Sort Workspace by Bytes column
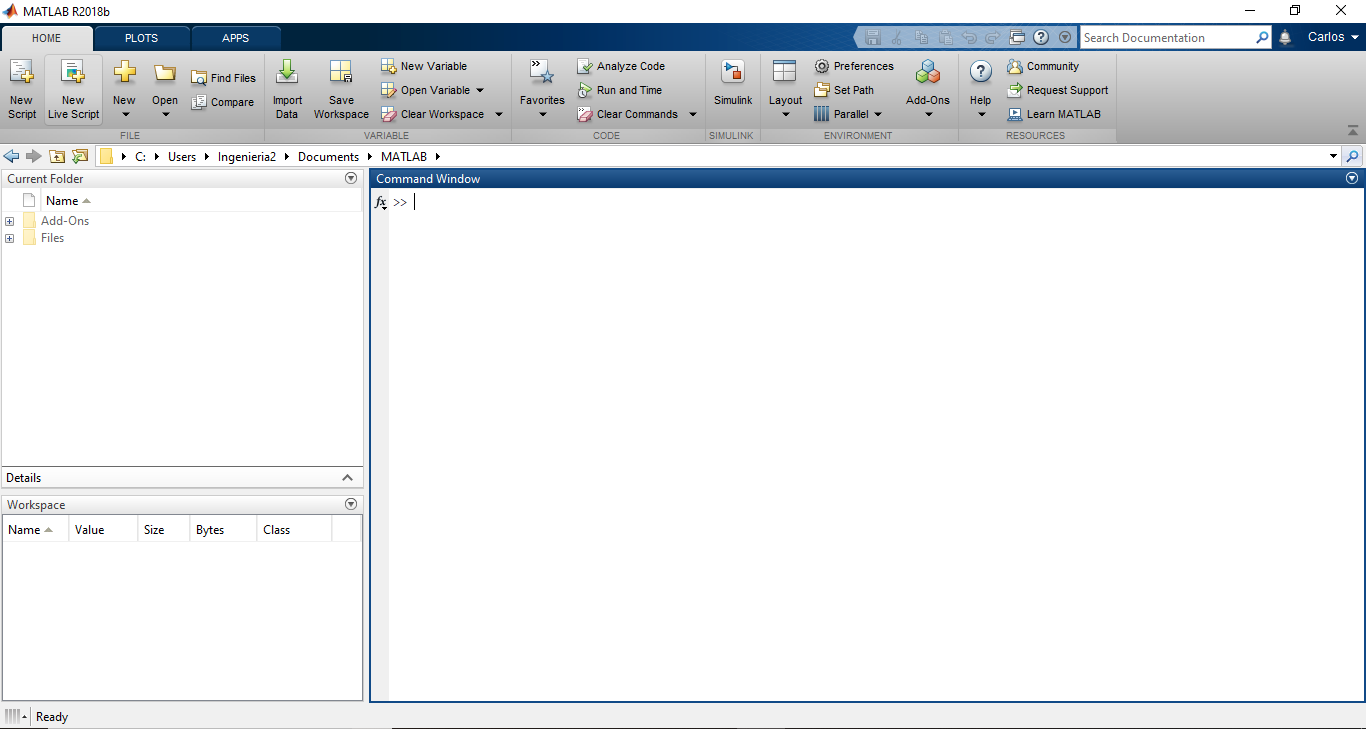This screenshot has height=729, width=1366. pyautogui.click(x=223, y=530)
